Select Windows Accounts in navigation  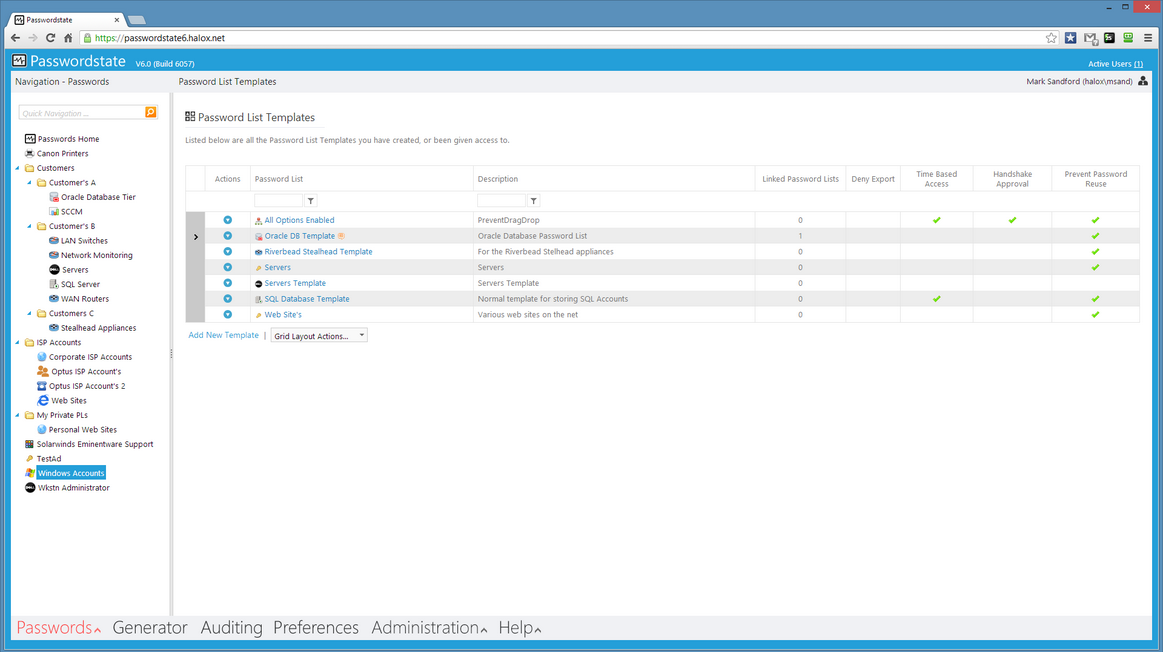pyautogui.click(x=71, y=473)
